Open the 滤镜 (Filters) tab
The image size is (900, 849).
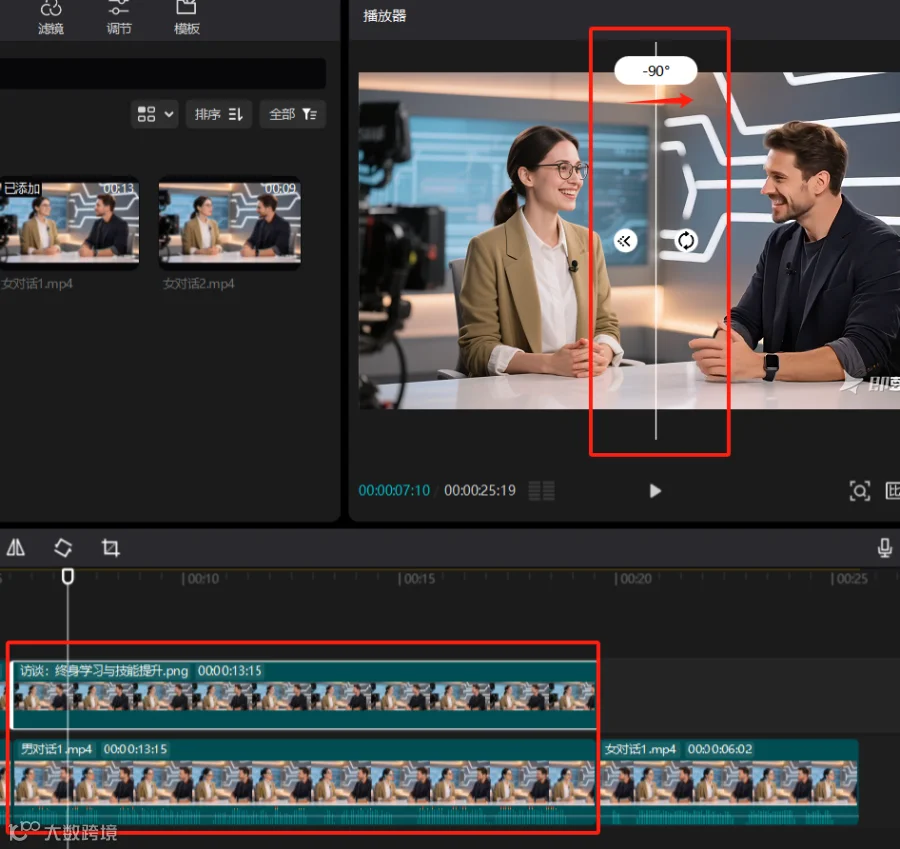pos(51,18)
